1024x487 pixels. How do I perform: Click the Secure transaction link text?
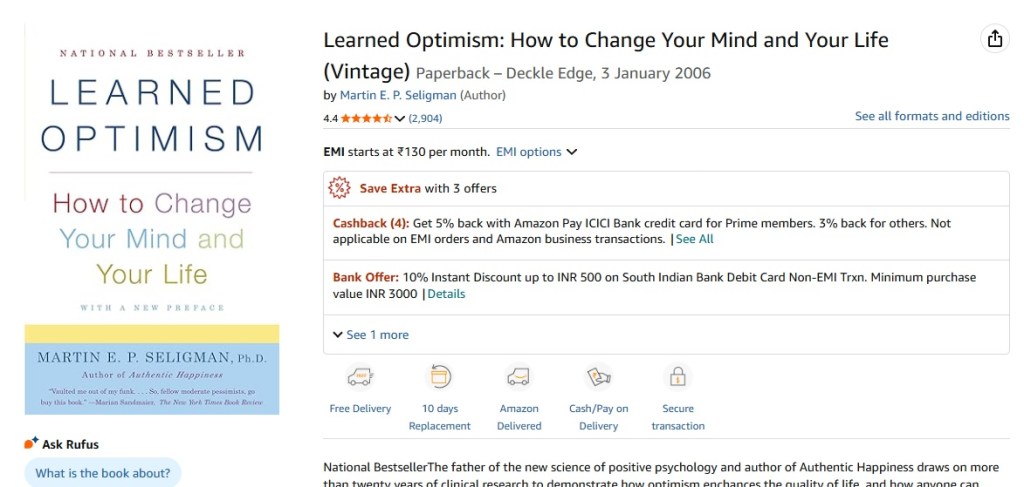pyautogui.click(x=678, y=417)
